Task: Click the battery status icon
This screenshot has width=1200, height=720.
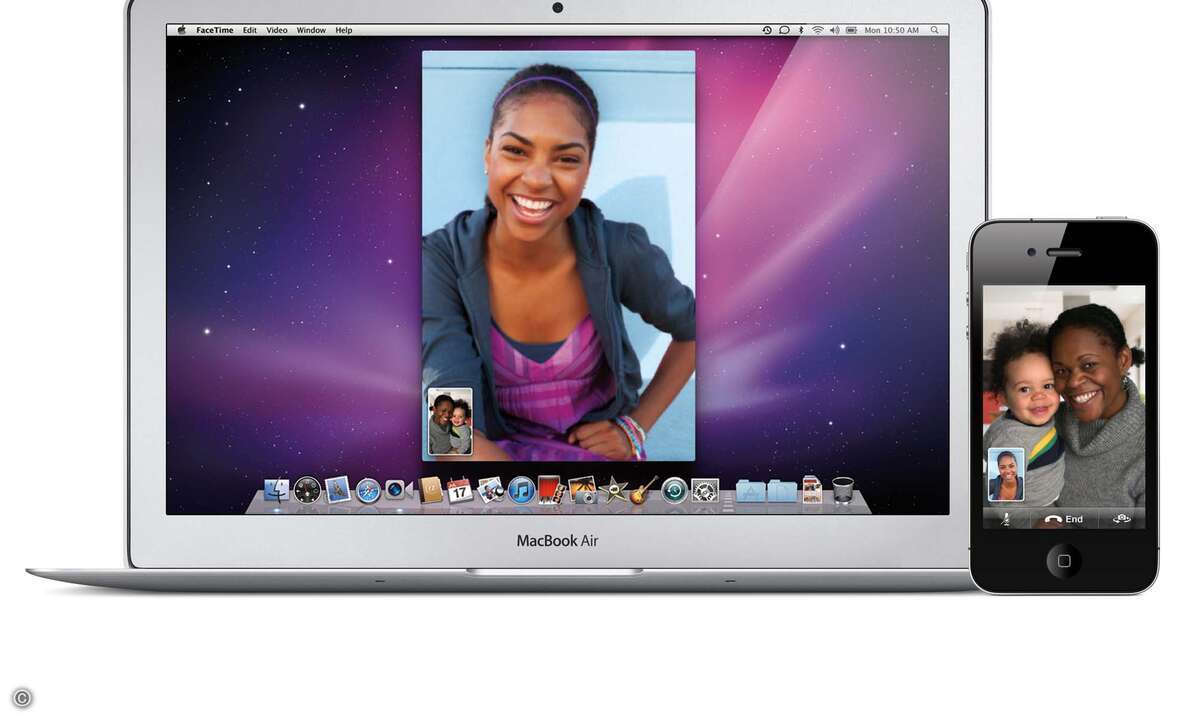Action: pos(851,31)
